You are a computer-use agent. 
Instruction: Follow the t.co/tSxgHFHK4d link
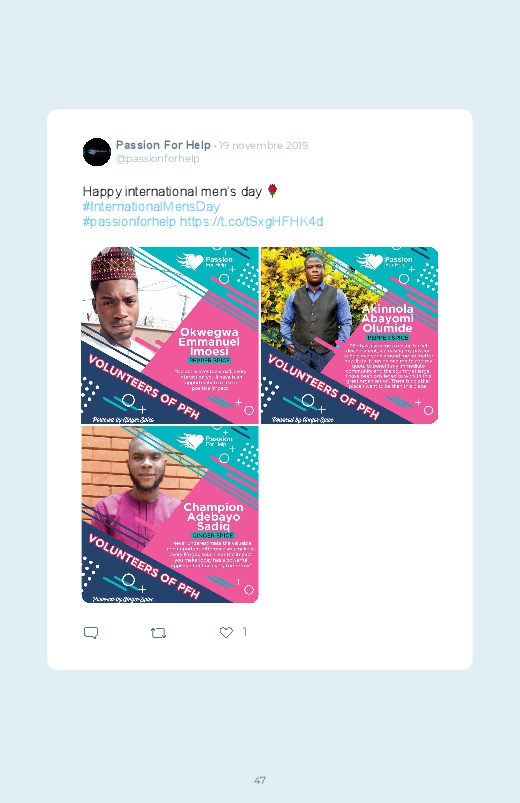(252, 222)
